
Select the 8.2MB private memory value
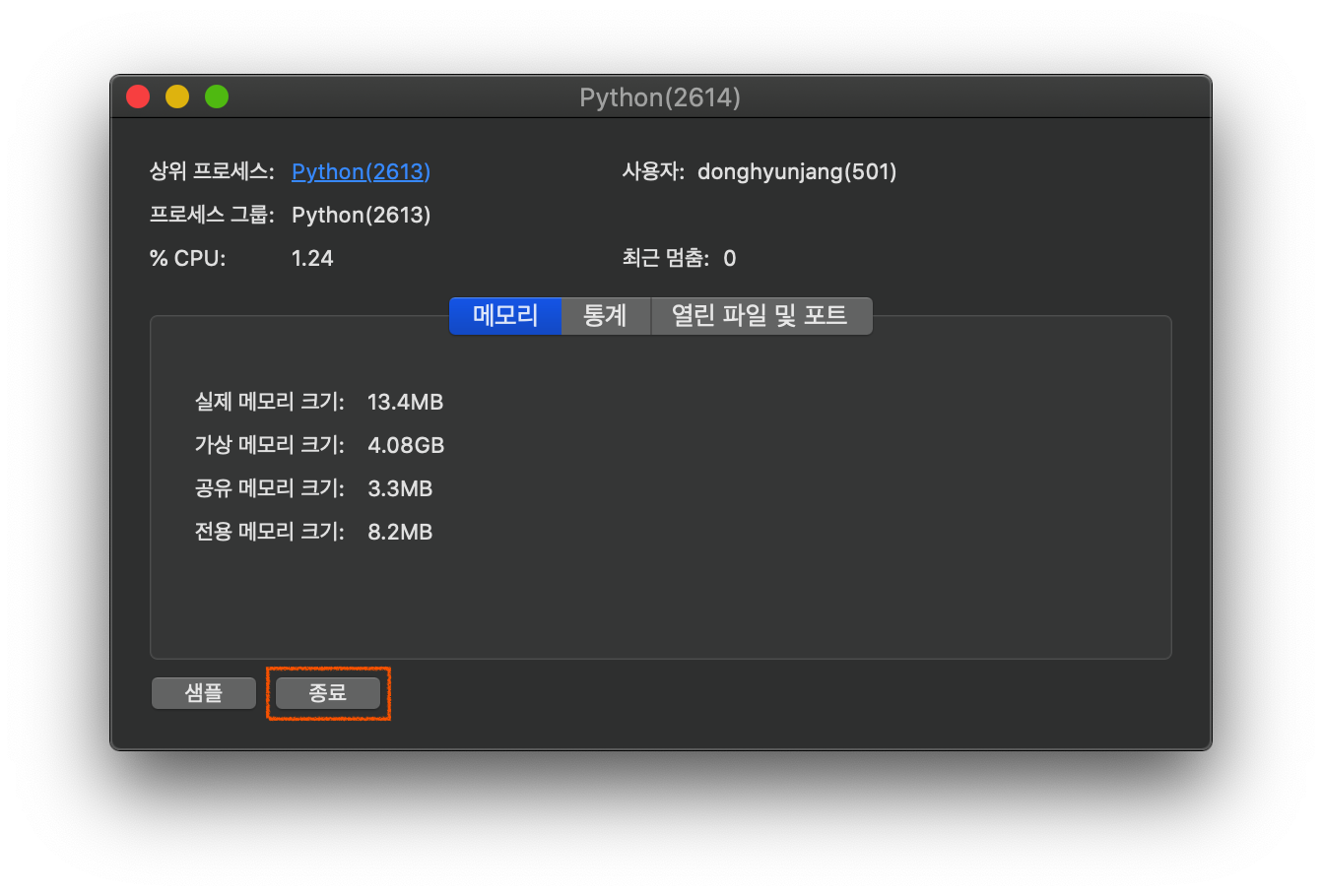[x=400, y=532]
